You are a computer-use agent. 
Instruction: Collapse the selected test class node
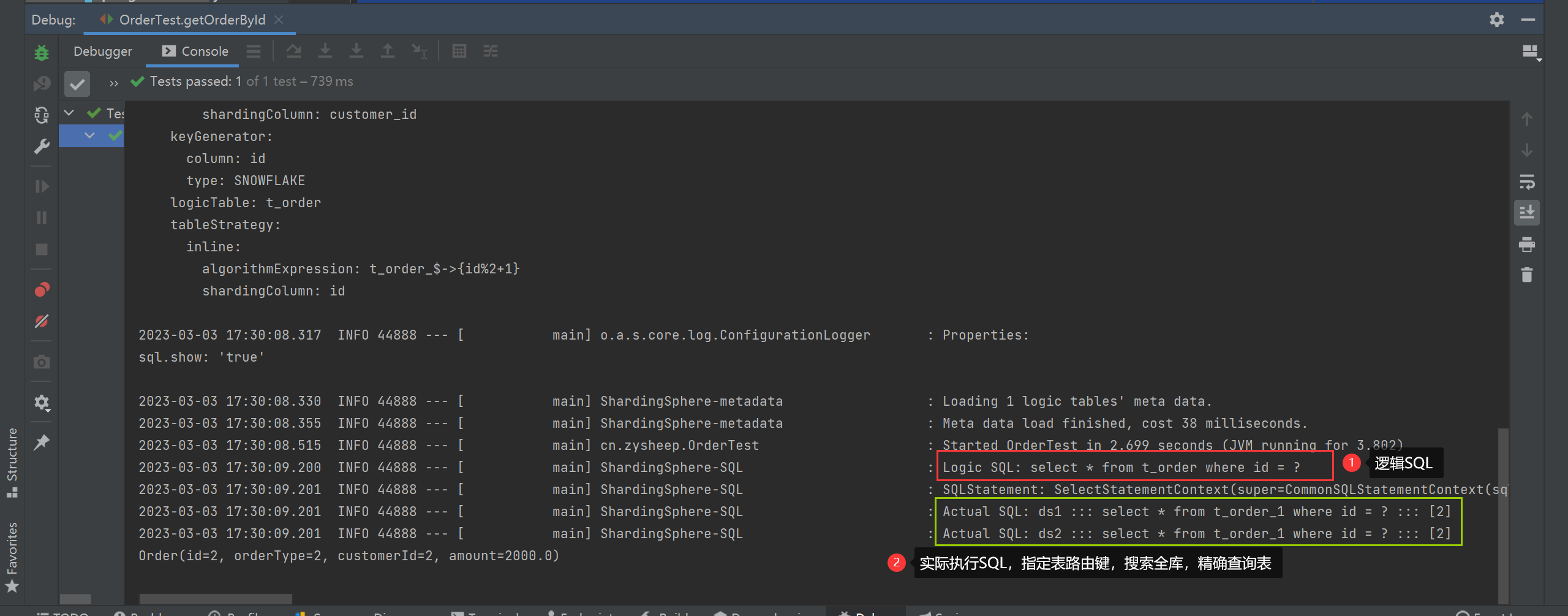coord(90,135)
